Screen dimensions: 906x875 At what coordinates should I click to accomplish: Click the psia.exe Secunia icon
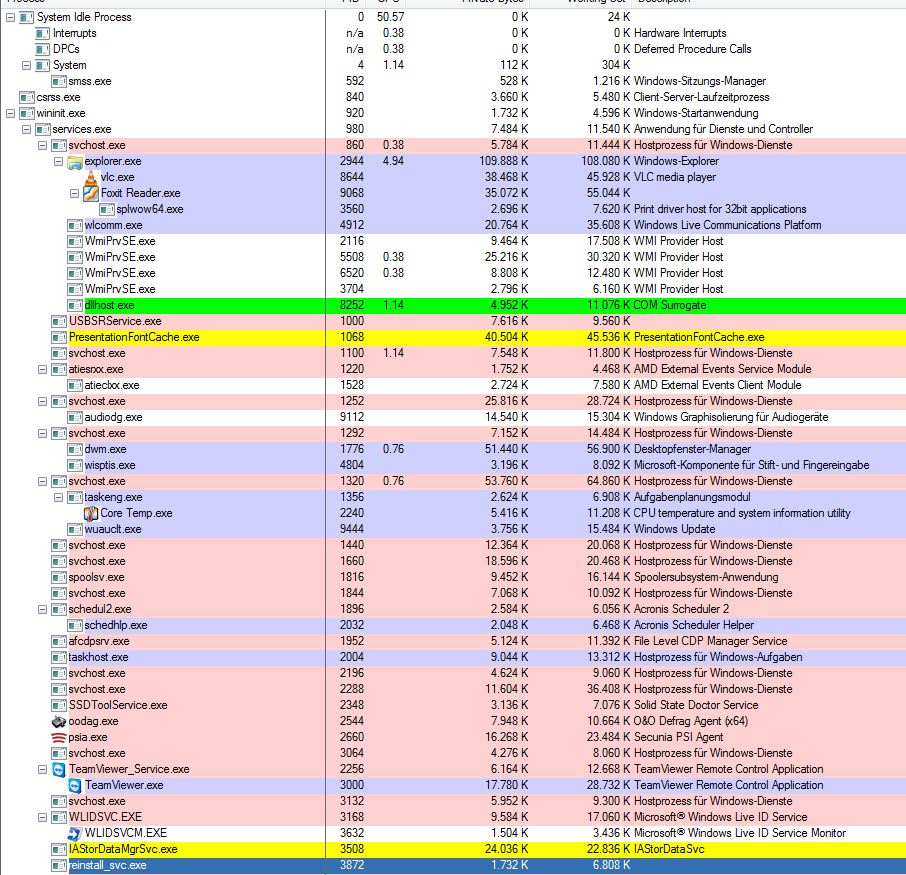pyautogui.click(x=58, y=737)
